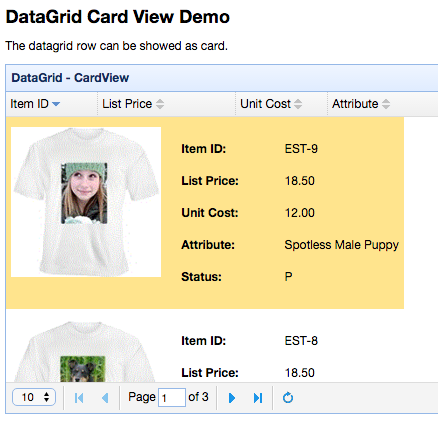Refresh the datagrid

[x=288, y=398]
